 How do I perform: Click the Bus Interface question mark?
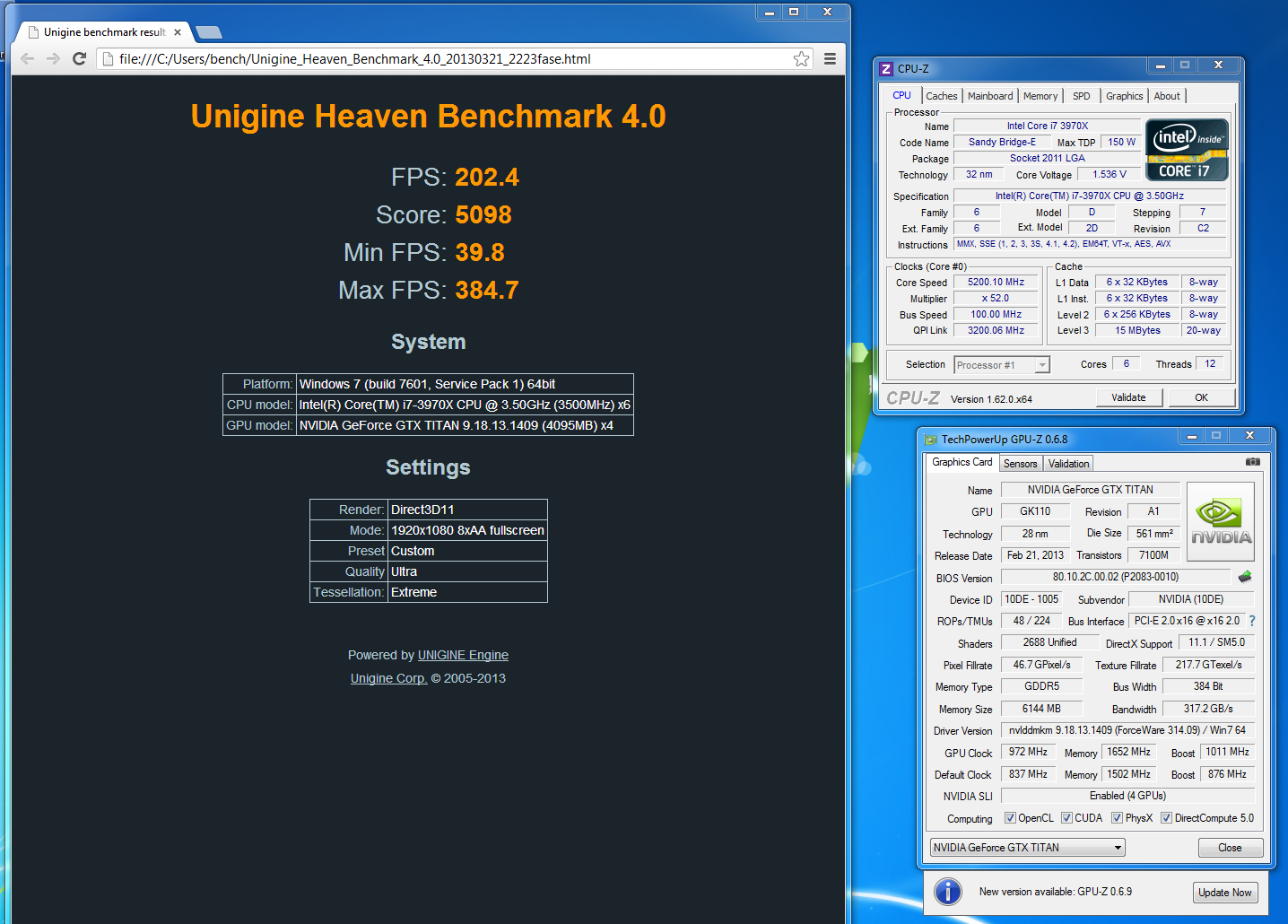coord(1252,621)
